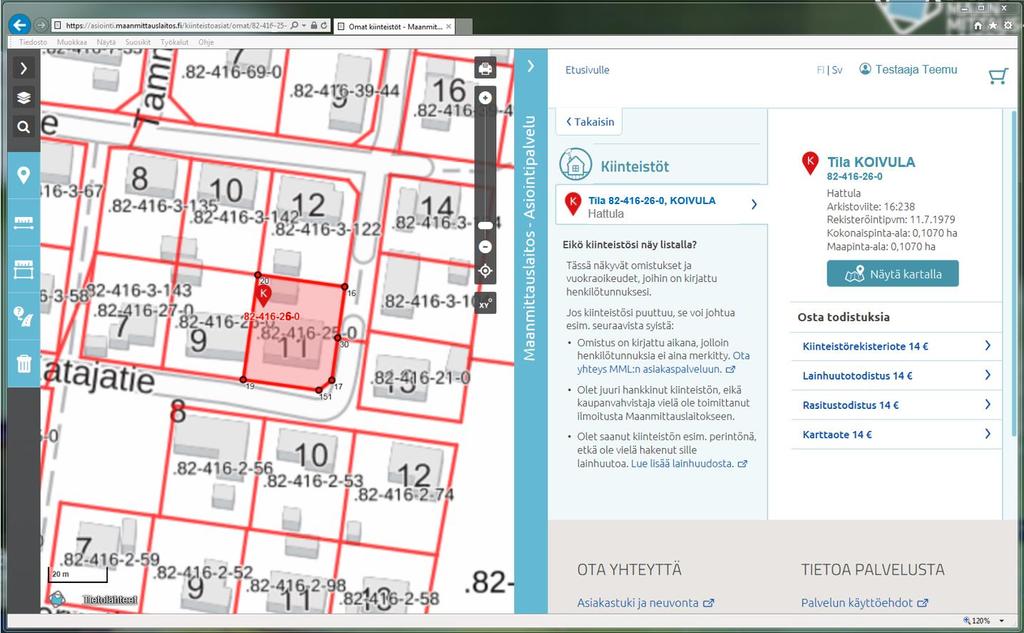Select the location pin tool in sidebar
Image resolution: width=1024 pixels, height=633 pixels.
click(24, 175)
